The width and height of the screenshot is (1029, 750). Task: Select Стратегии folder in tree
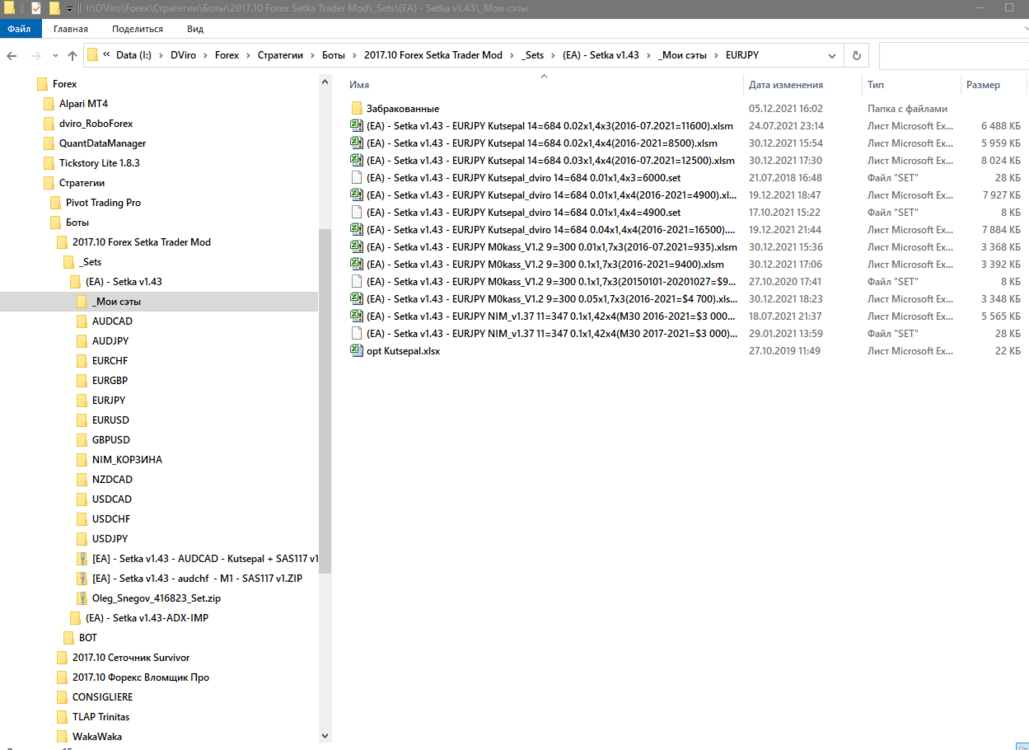click(x=81, y=182)
